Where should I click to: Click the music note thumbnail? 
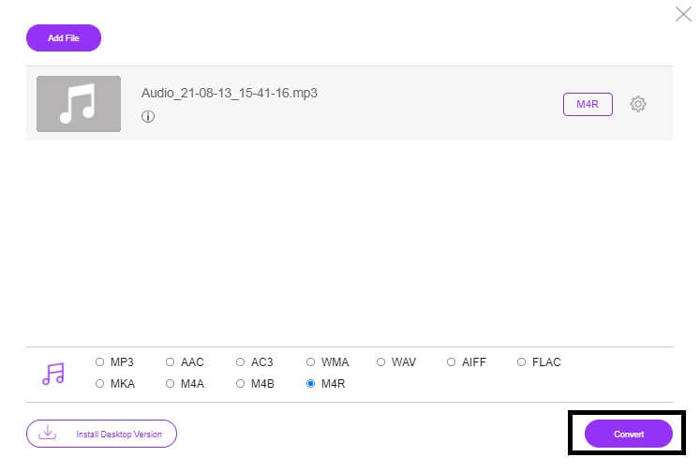[78, 104]
